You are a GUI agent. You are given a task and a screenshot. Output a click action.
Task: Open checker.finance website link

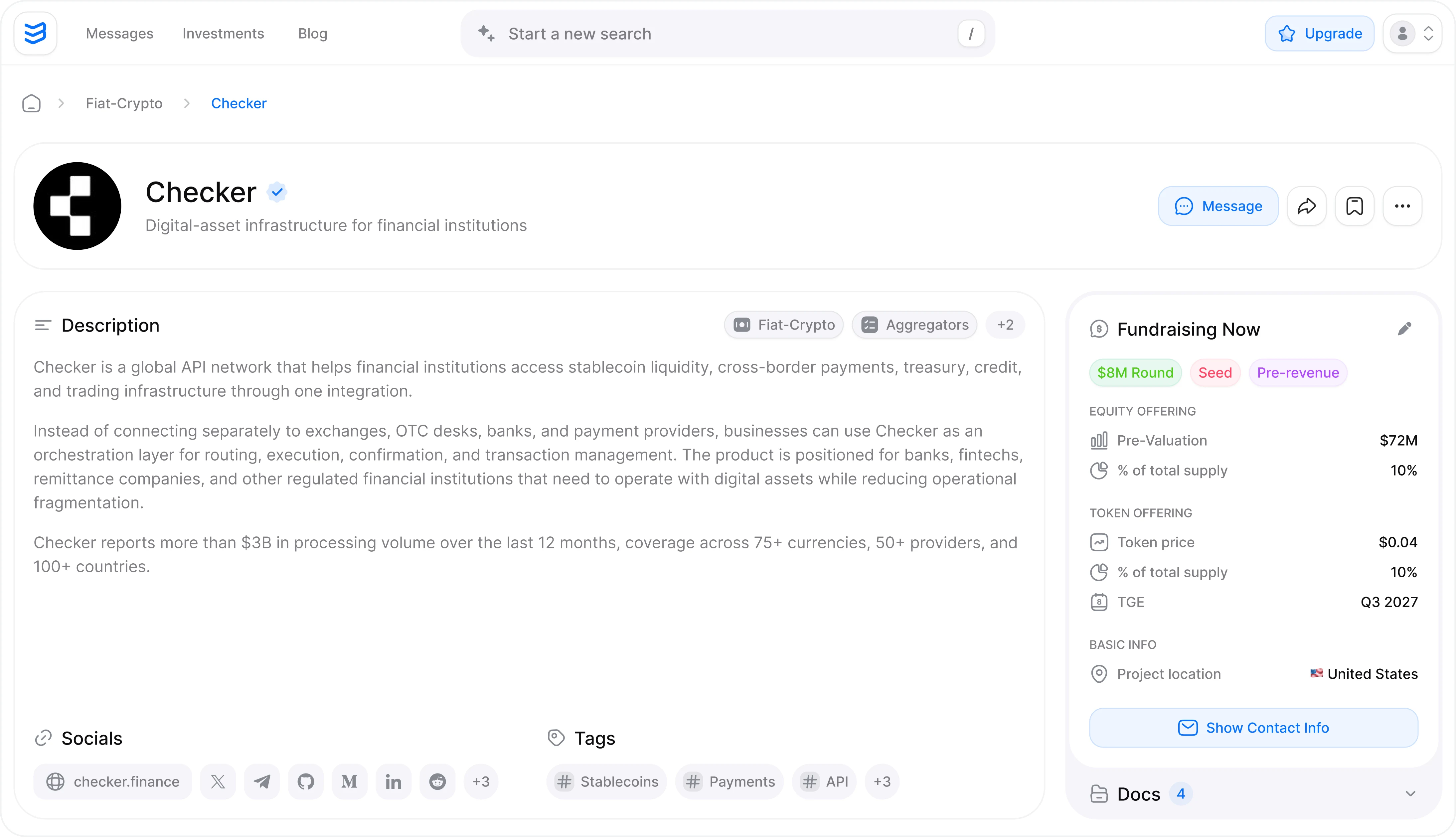[x=113, y=782]
